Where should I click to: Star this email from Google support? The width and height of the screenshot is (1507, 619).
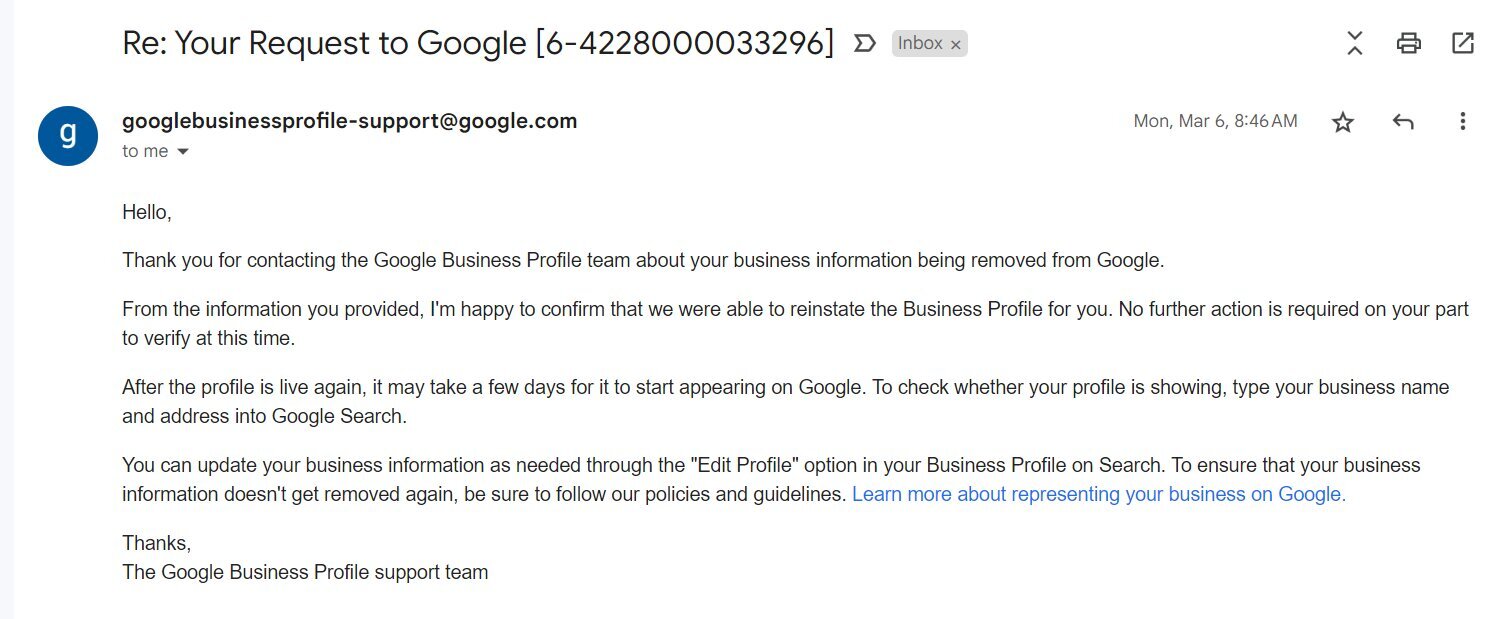(1343, 122)
